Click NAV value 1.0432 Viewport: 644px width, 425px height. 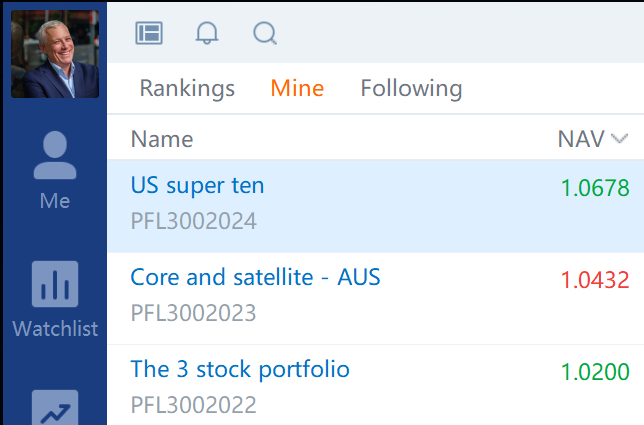(x=595, y=280)
